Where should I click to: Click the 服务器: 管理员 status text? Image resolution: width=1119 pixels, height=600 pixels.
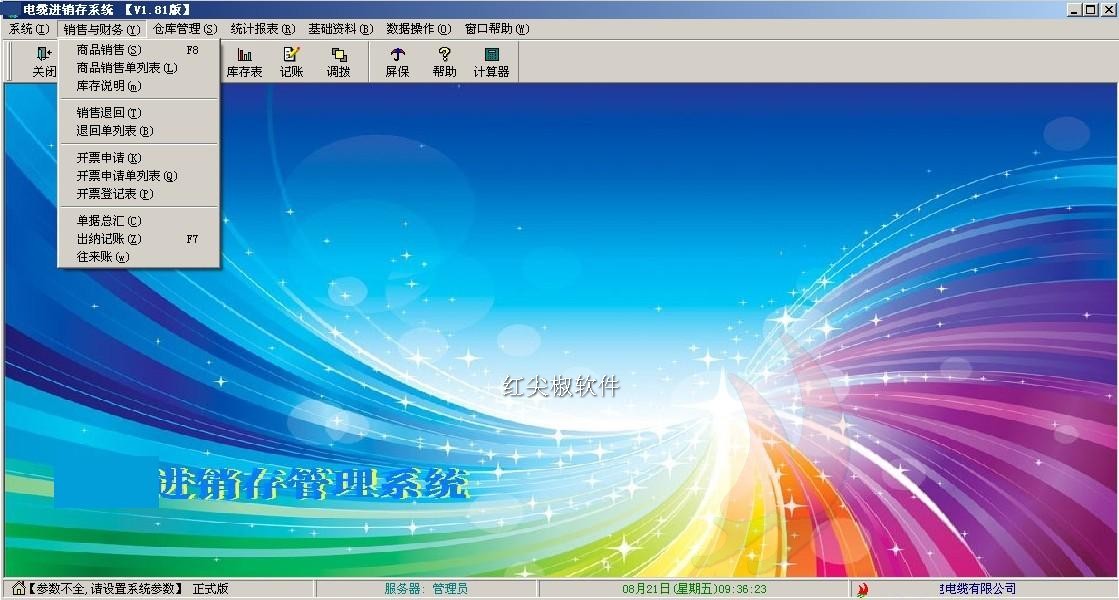click(426, 589)
